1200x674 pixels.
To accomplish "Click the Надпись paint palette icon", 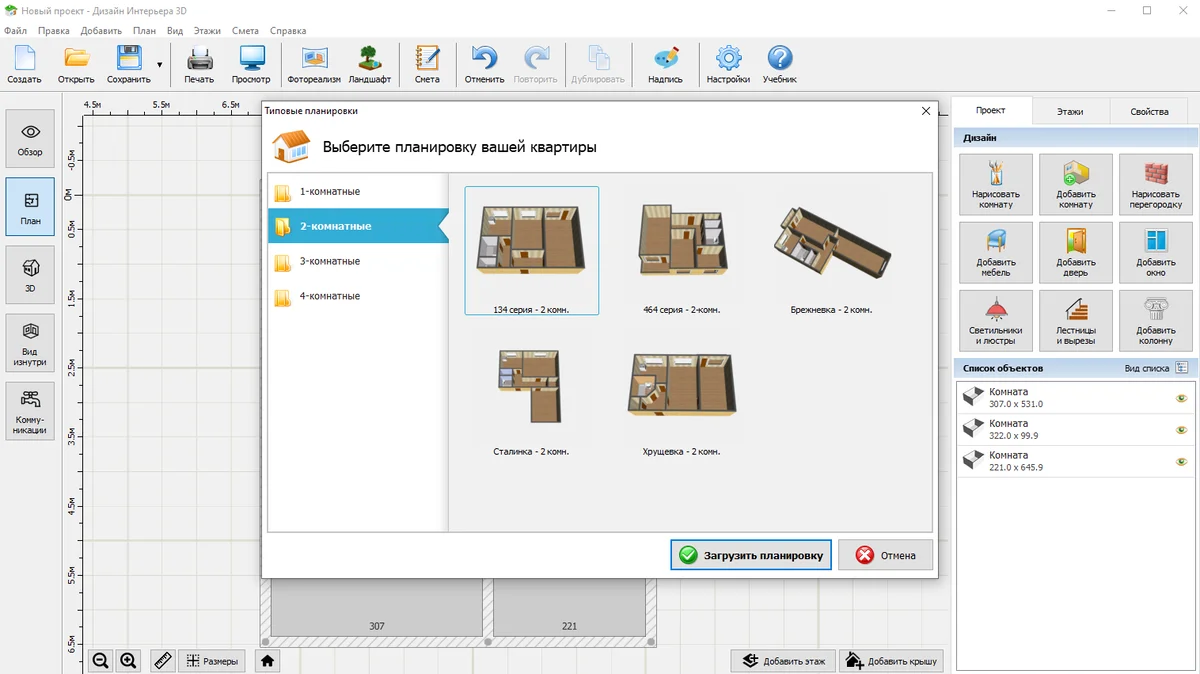I will tap(665, 63).
